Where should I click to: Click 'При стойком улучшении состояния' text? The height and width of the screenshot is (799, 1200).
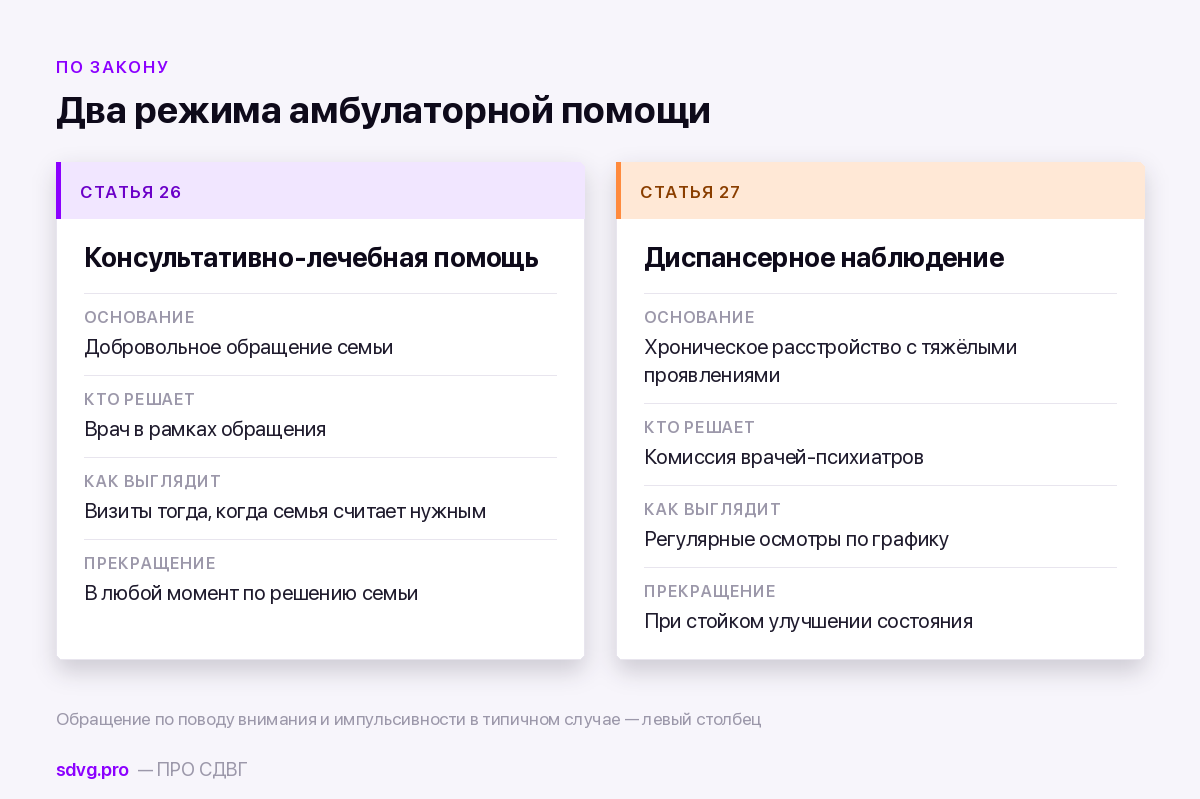coord(808,621)
